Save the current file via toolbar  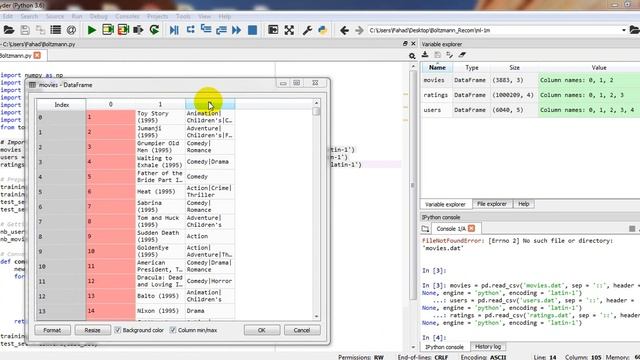tap(25, 30)
